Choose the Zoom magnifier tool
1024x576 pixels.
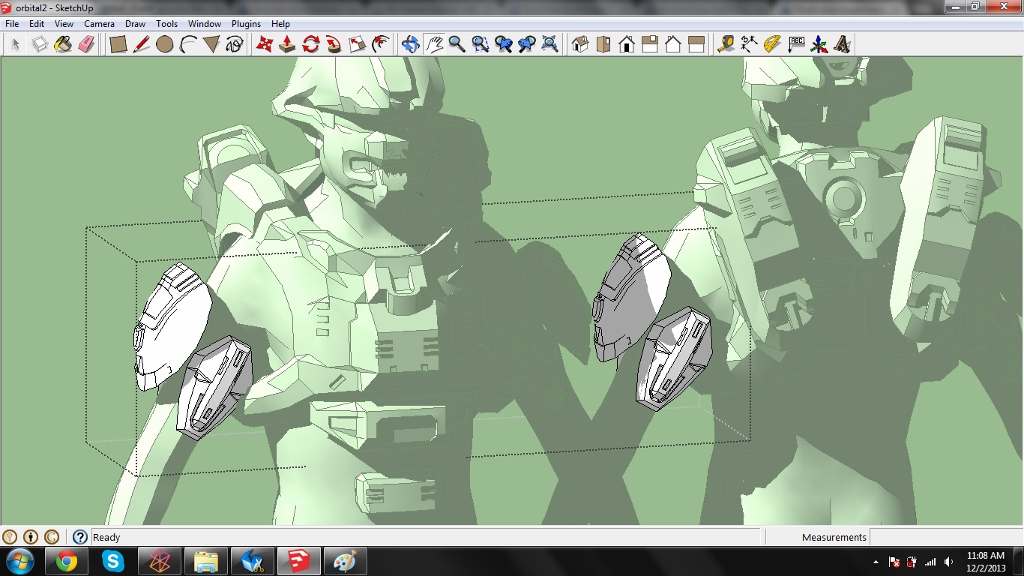tap(457, 44)
